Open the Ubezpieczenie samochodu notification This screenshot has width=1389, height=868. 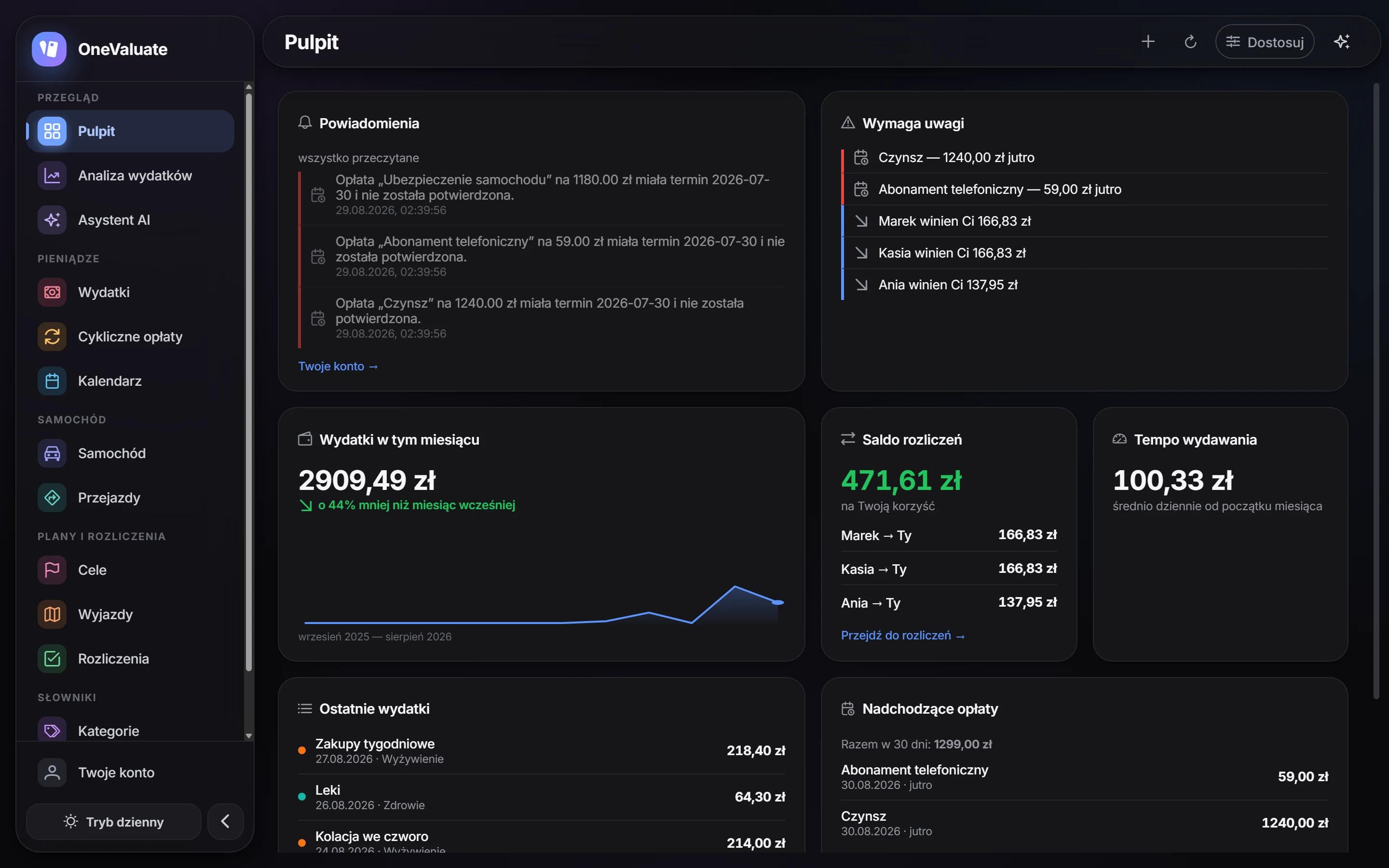pyautogui.click(x=542, y=195)
